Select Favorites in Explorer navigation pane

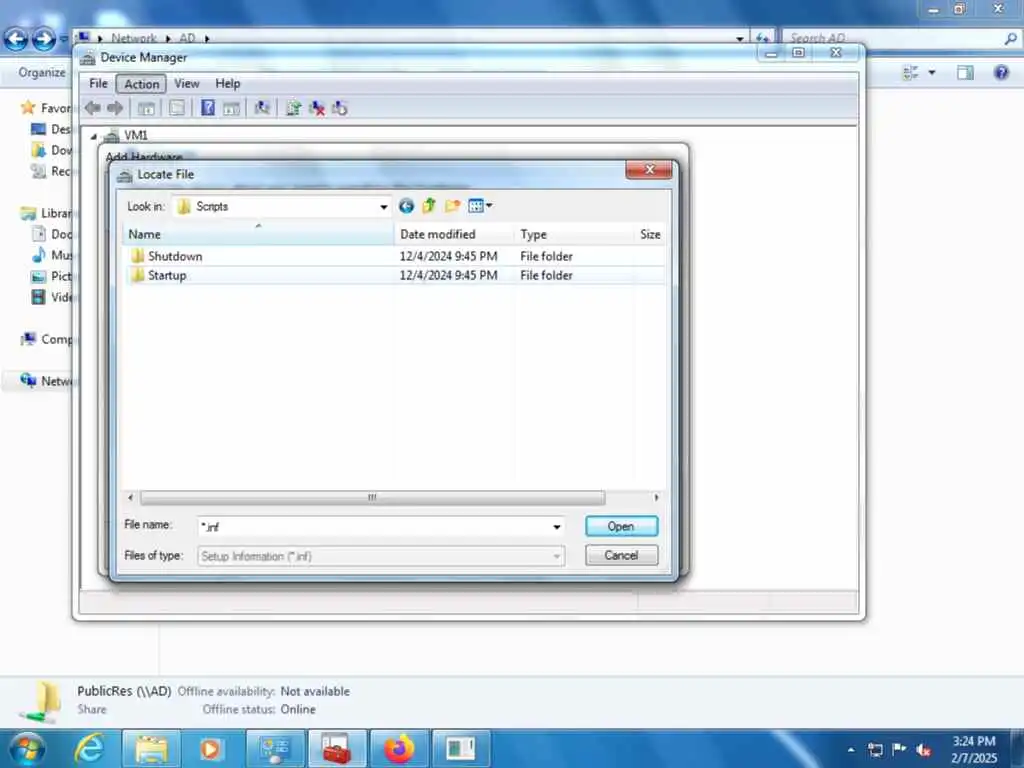(46, 108)
